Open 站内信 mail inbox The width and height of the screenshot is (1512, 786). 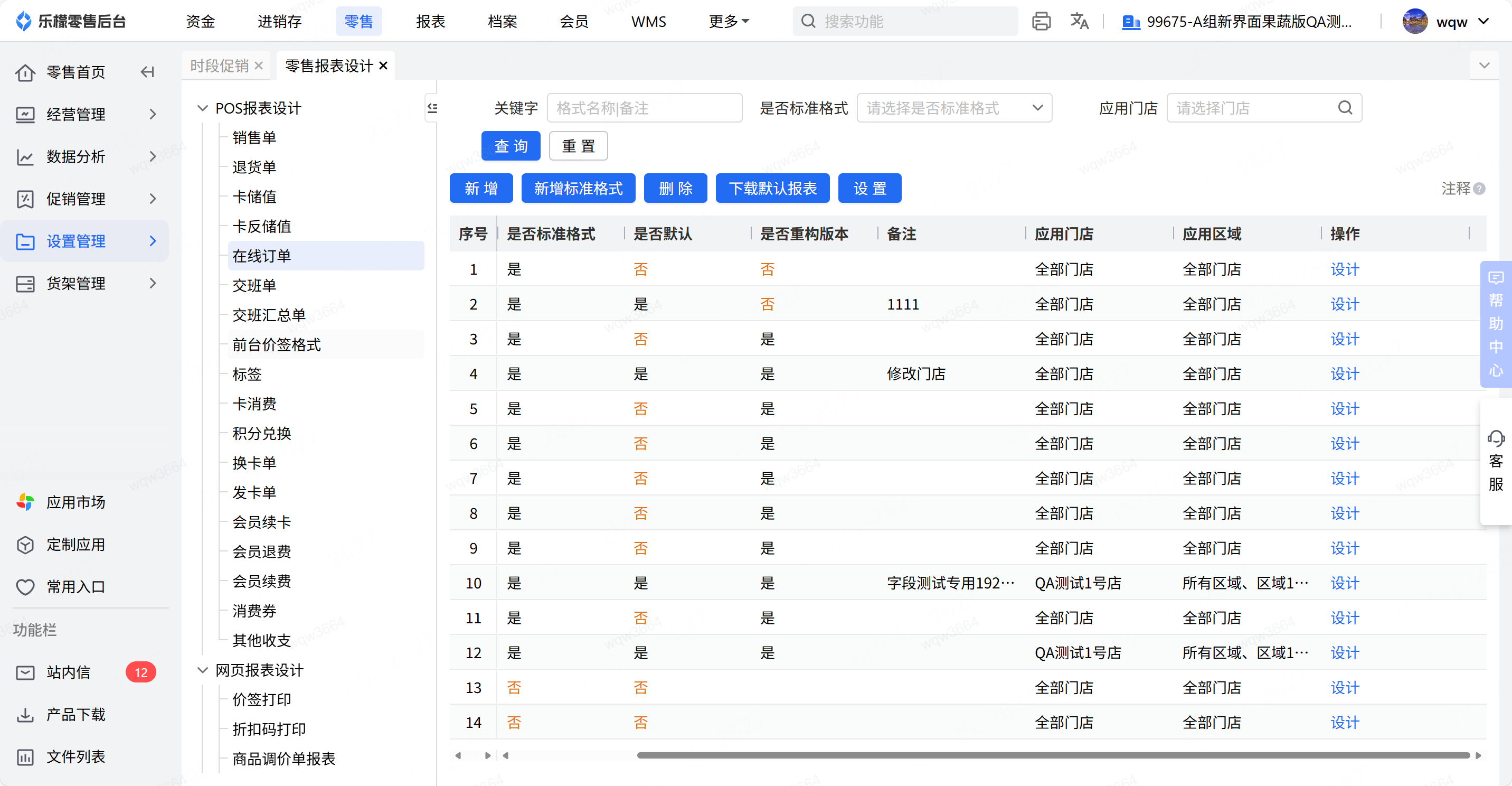(68, 672)
